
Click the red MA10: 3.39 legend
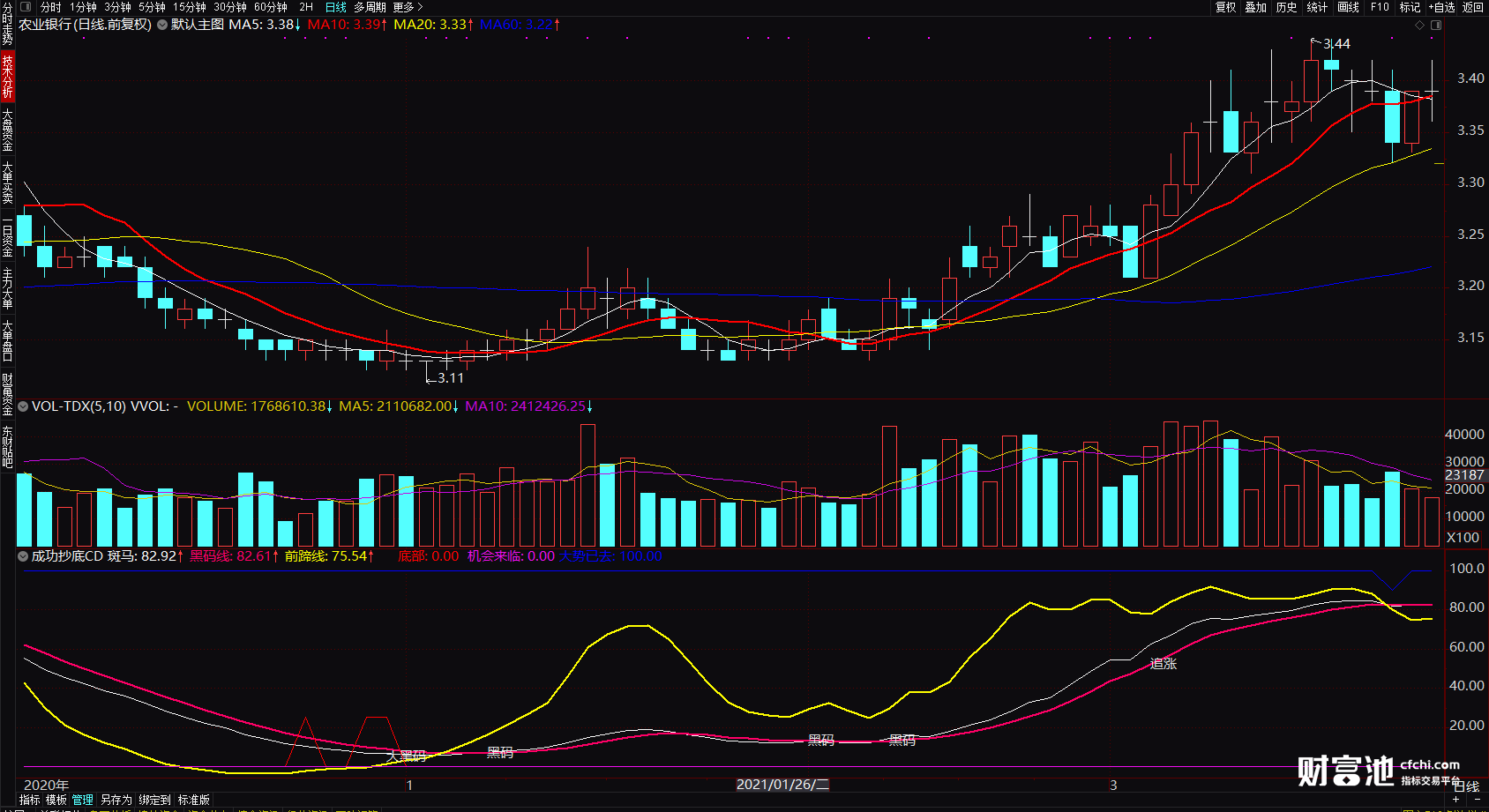point(348,25)
